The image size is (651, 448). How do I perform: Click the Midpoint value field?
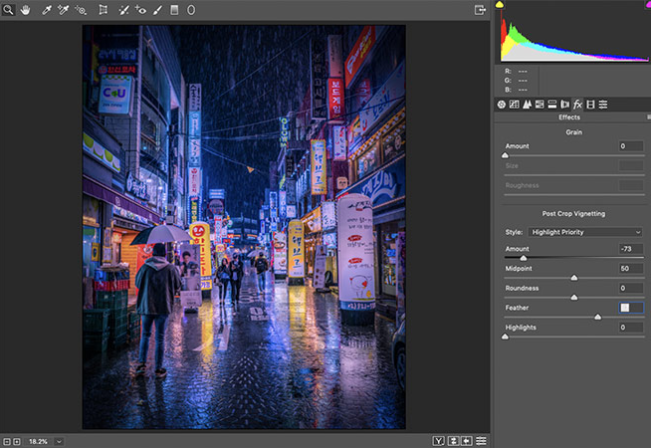point(631,269)
